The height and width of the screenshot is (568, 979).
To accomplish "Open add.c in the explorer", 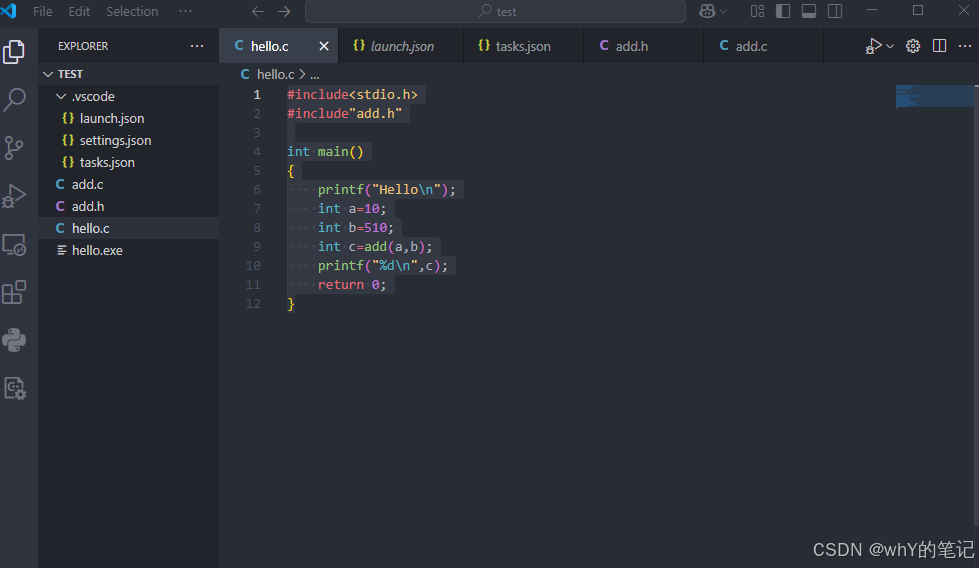I will (129, 185).
